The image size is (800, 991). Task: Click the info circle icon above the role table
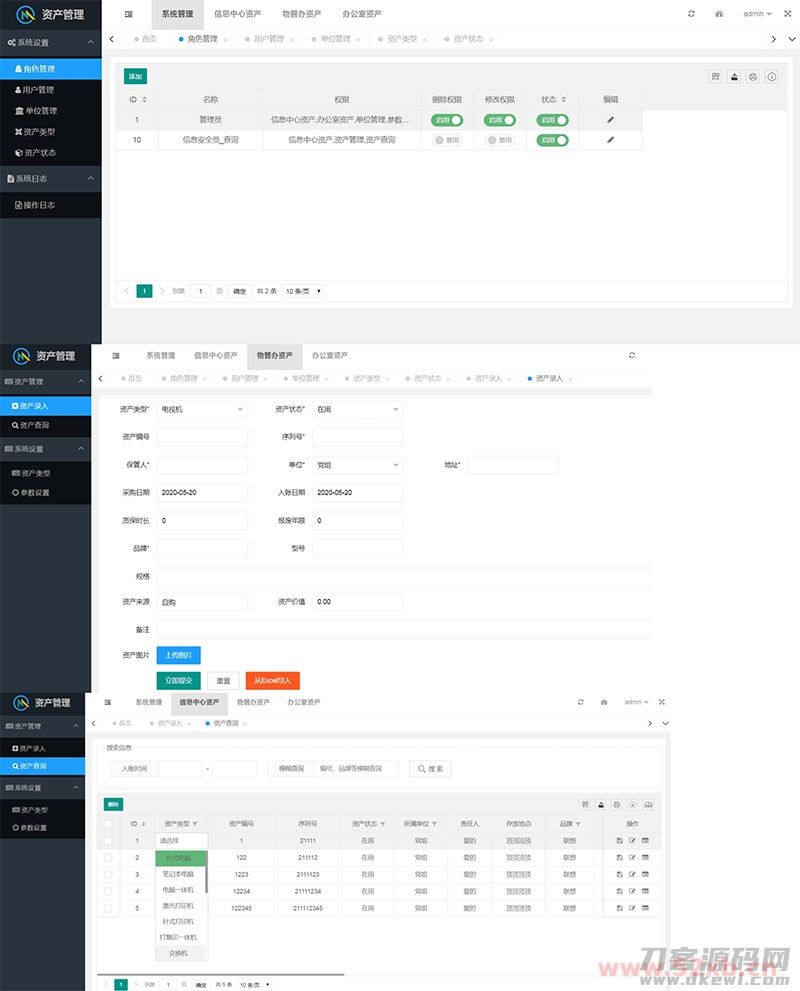[x=771, y=76]
